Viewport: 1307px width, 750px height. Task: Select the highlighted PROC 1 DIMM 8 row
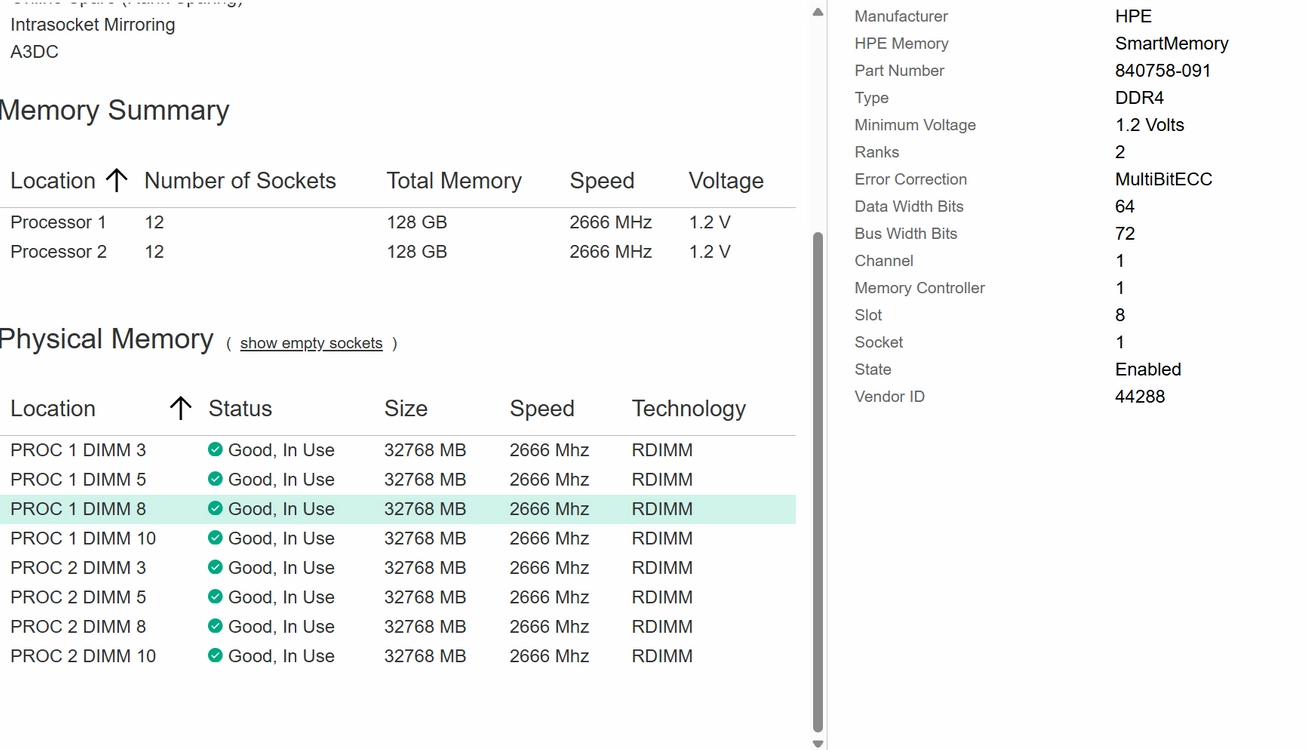tap(398, 509)
